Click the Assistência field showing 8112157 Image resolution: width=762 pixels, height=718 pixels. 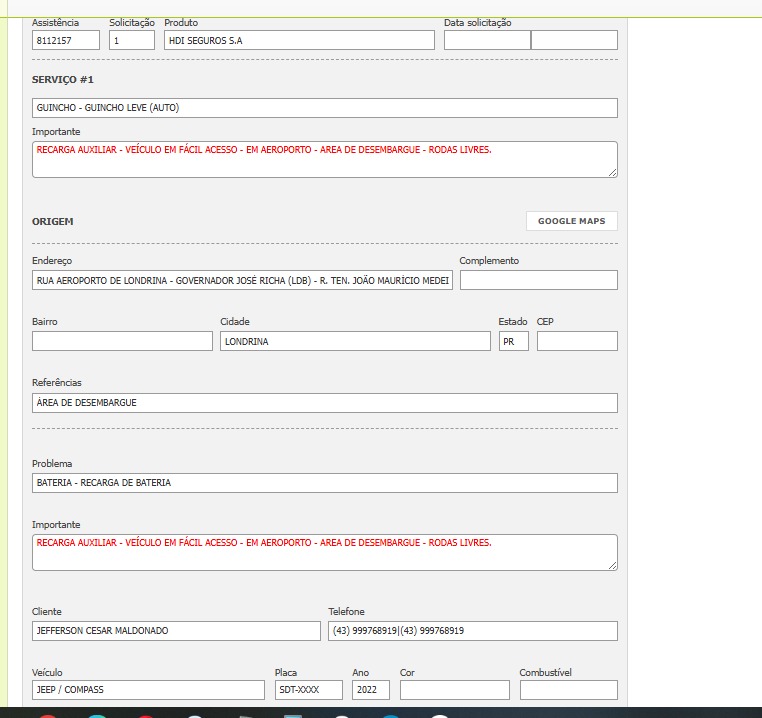pos(66,40)
